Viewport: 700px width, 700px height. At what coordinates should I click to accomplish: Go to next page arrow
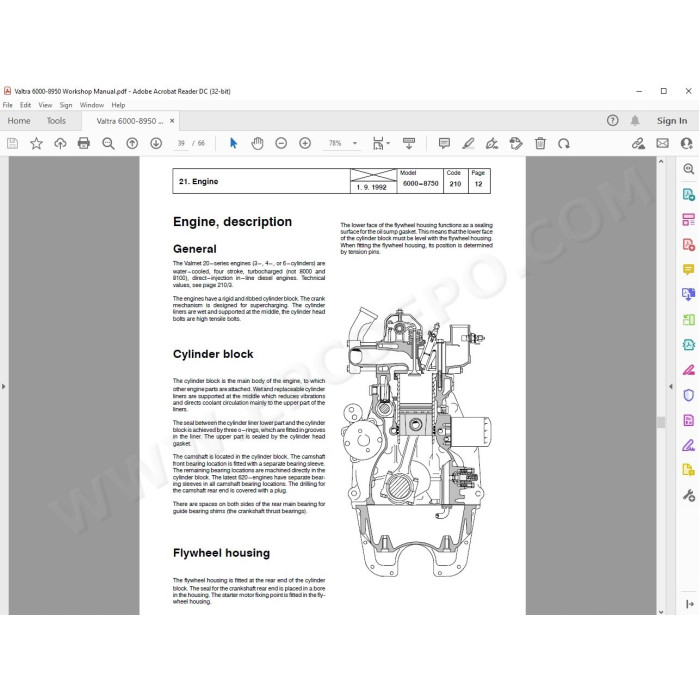[x=156, y=143]
